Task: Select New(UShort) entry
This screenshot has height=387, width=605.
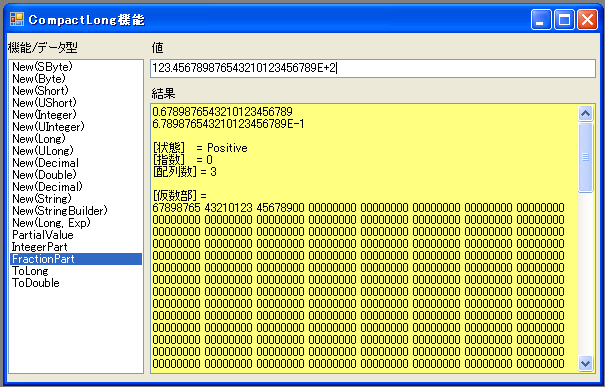Action: pos(76,103)
